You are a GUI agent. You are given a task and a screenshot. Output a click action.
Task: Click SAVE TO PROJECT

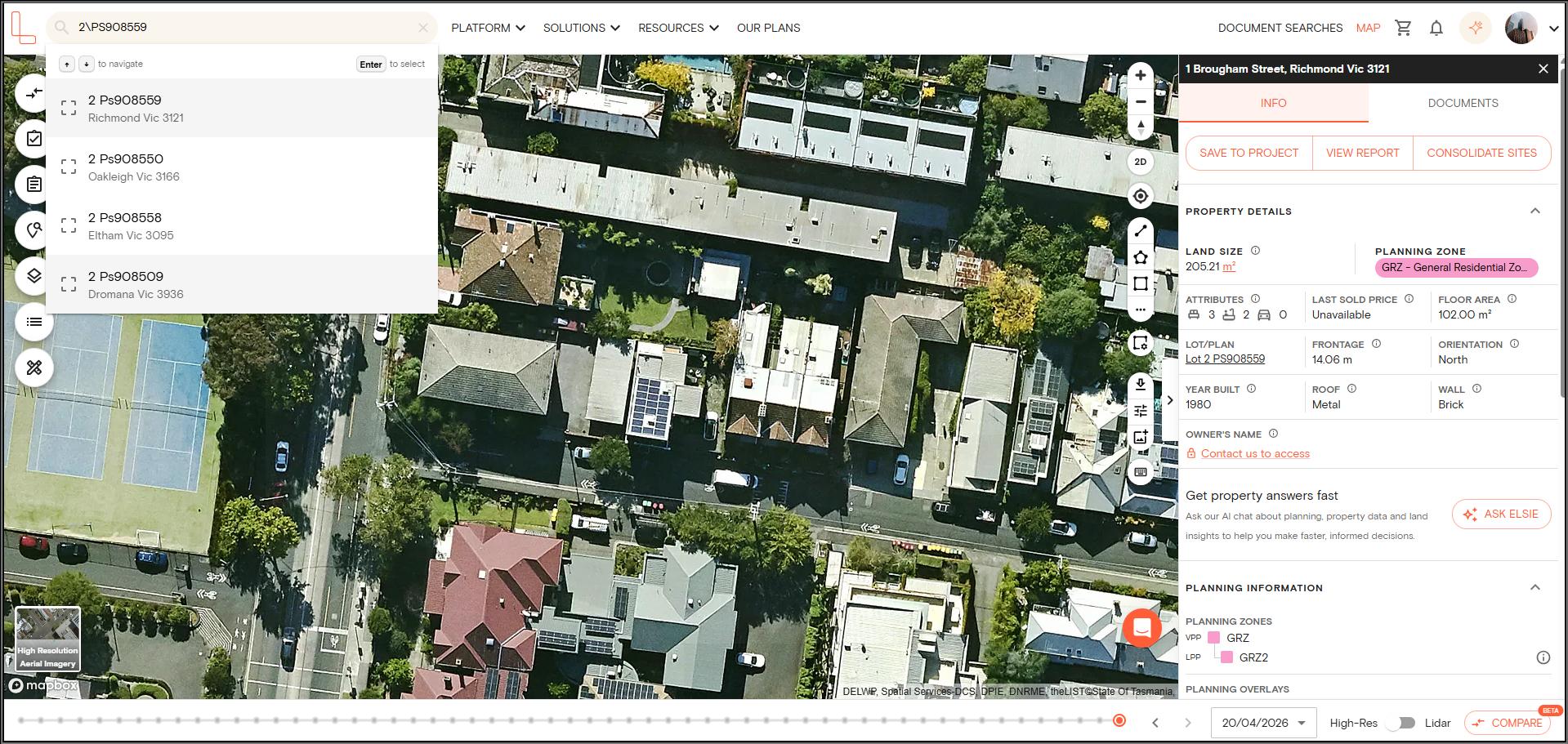point(1249,153)
